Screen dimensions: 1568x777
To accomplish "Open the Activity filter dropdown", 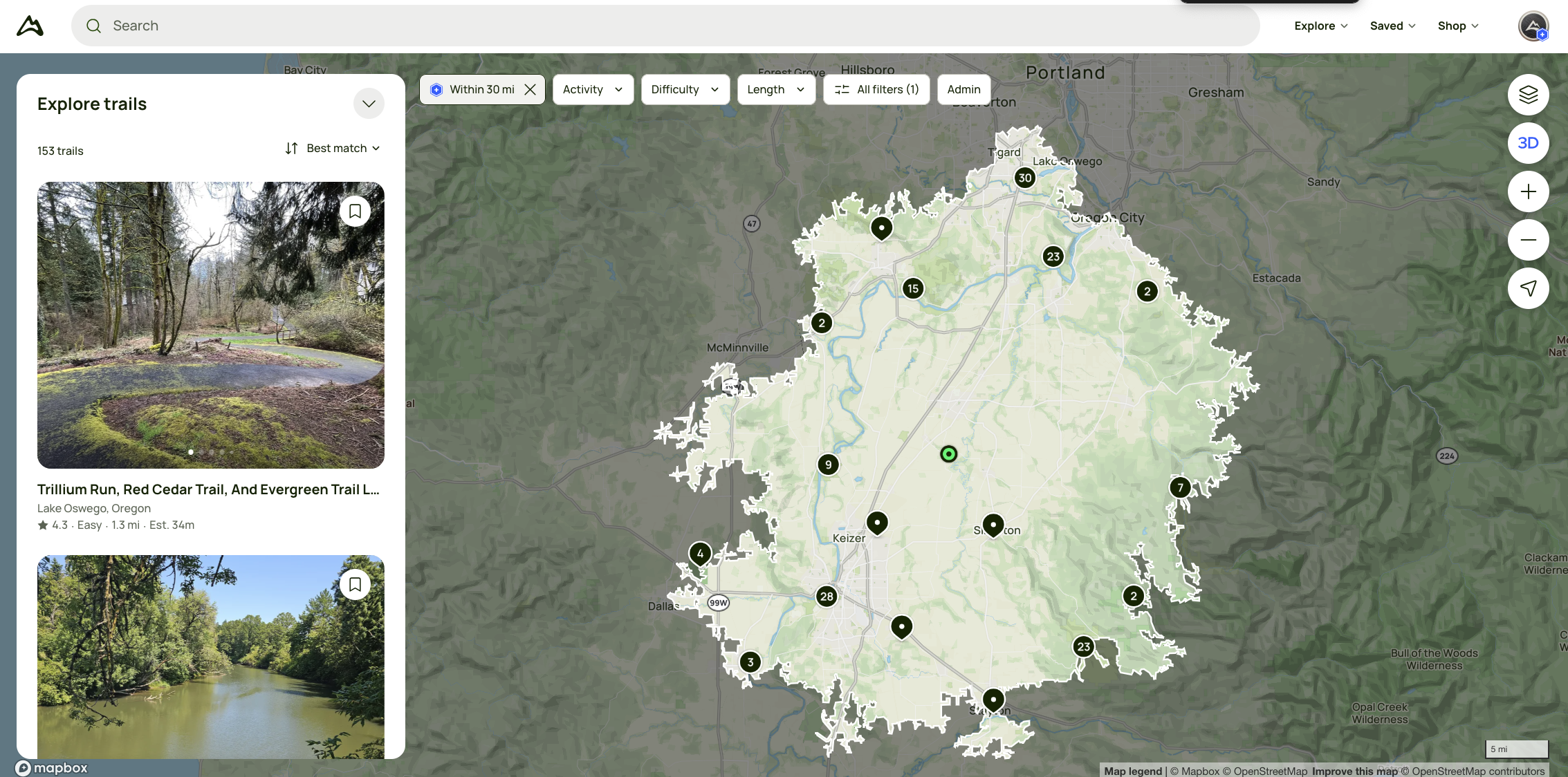I will point(593,89).
